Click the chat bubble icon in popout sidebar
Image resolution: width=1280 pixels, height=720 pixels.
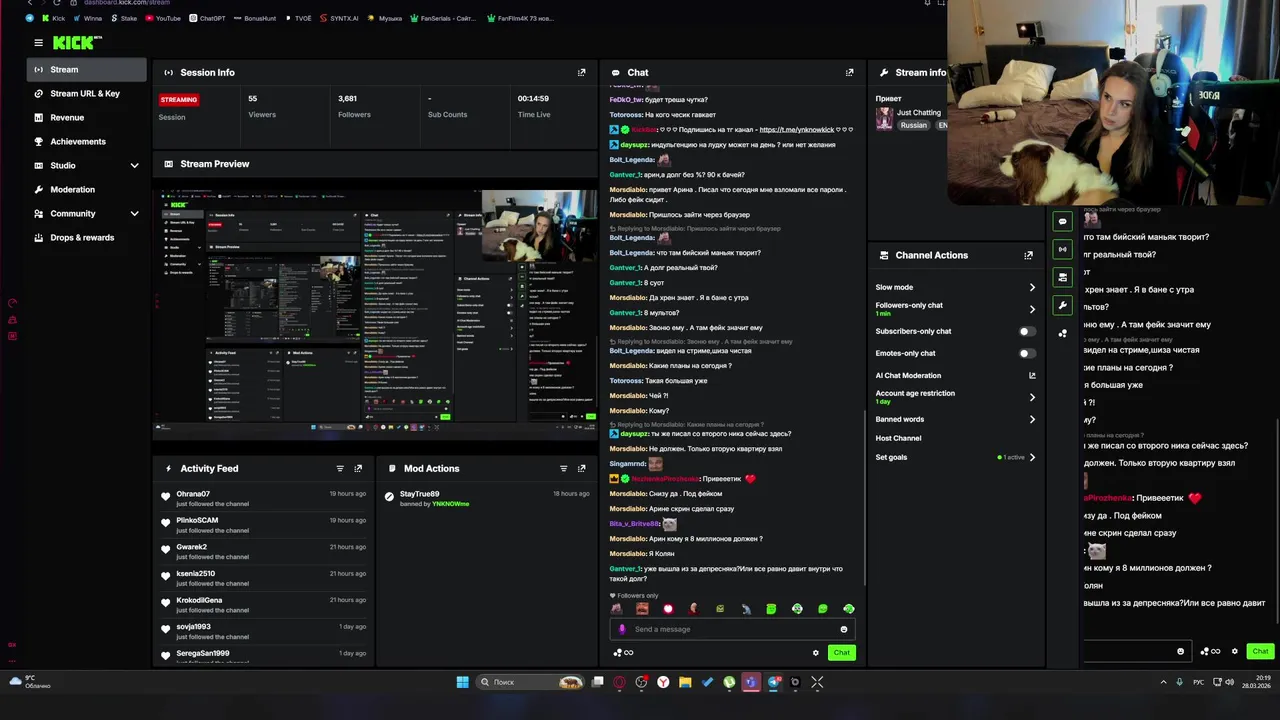[1062, 221]
